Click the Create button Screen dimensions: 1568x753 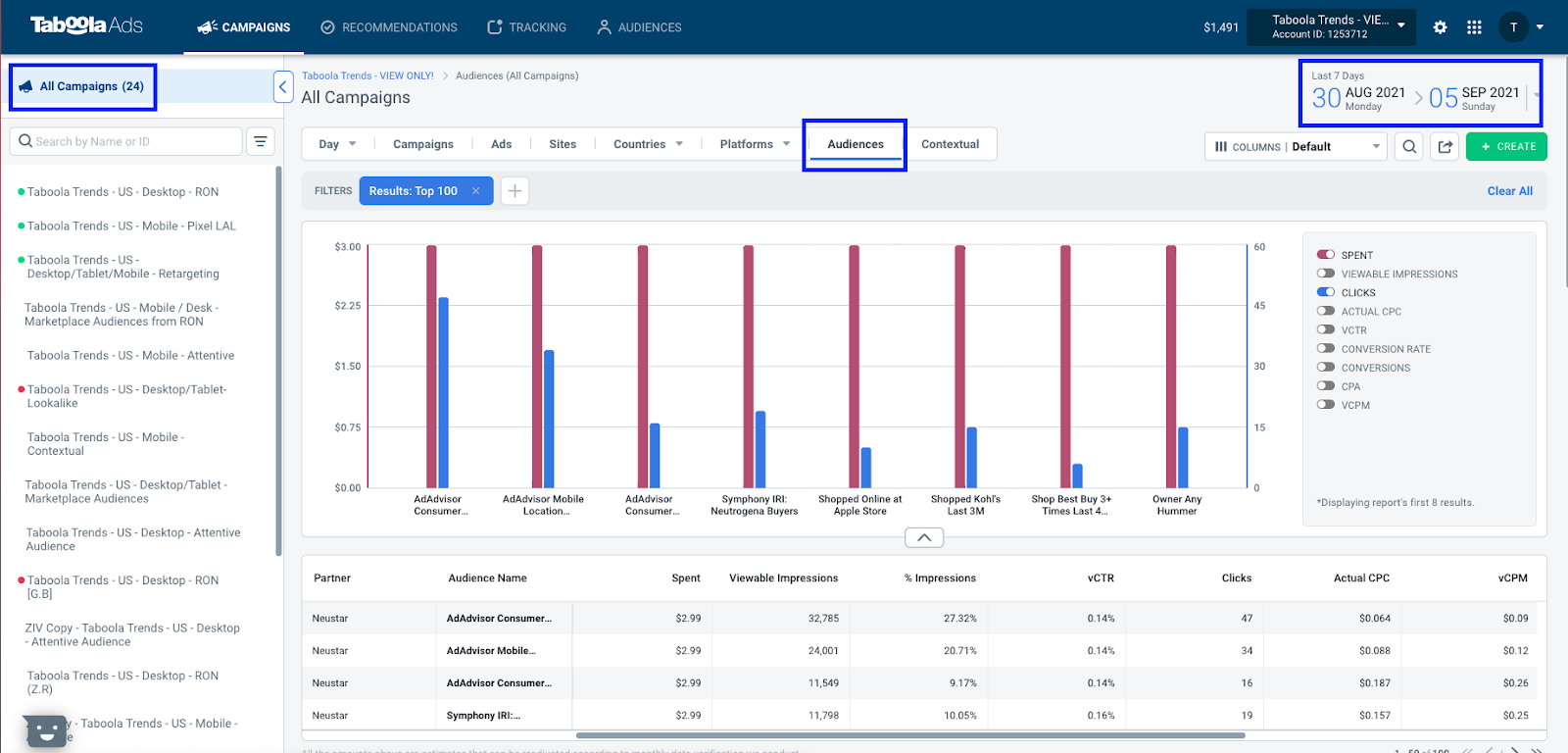(x=1506, y=147)
